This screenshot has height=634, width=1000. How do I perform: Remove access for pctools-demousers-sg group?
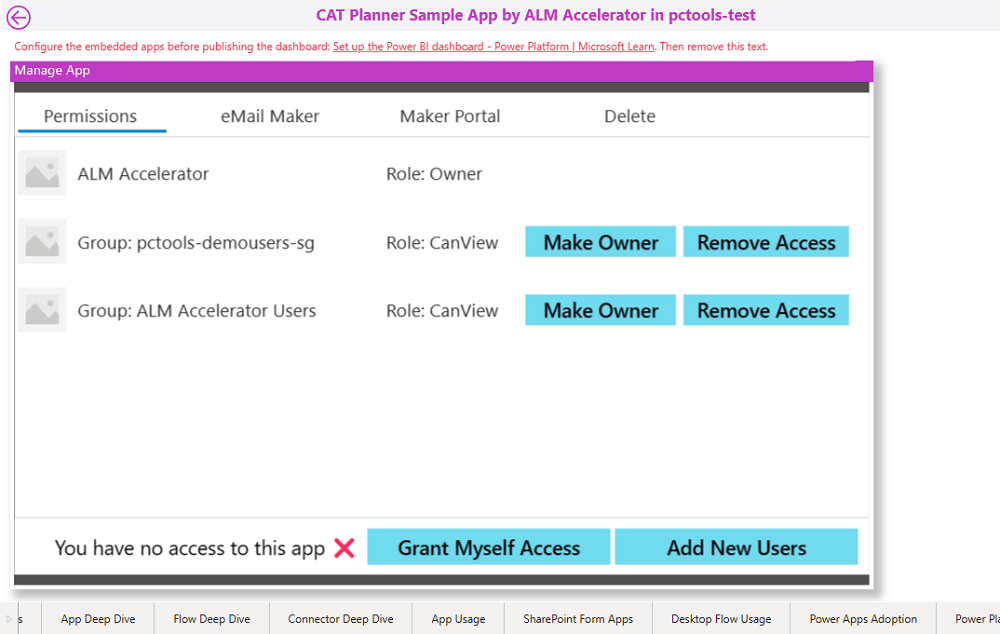(766, 242)
